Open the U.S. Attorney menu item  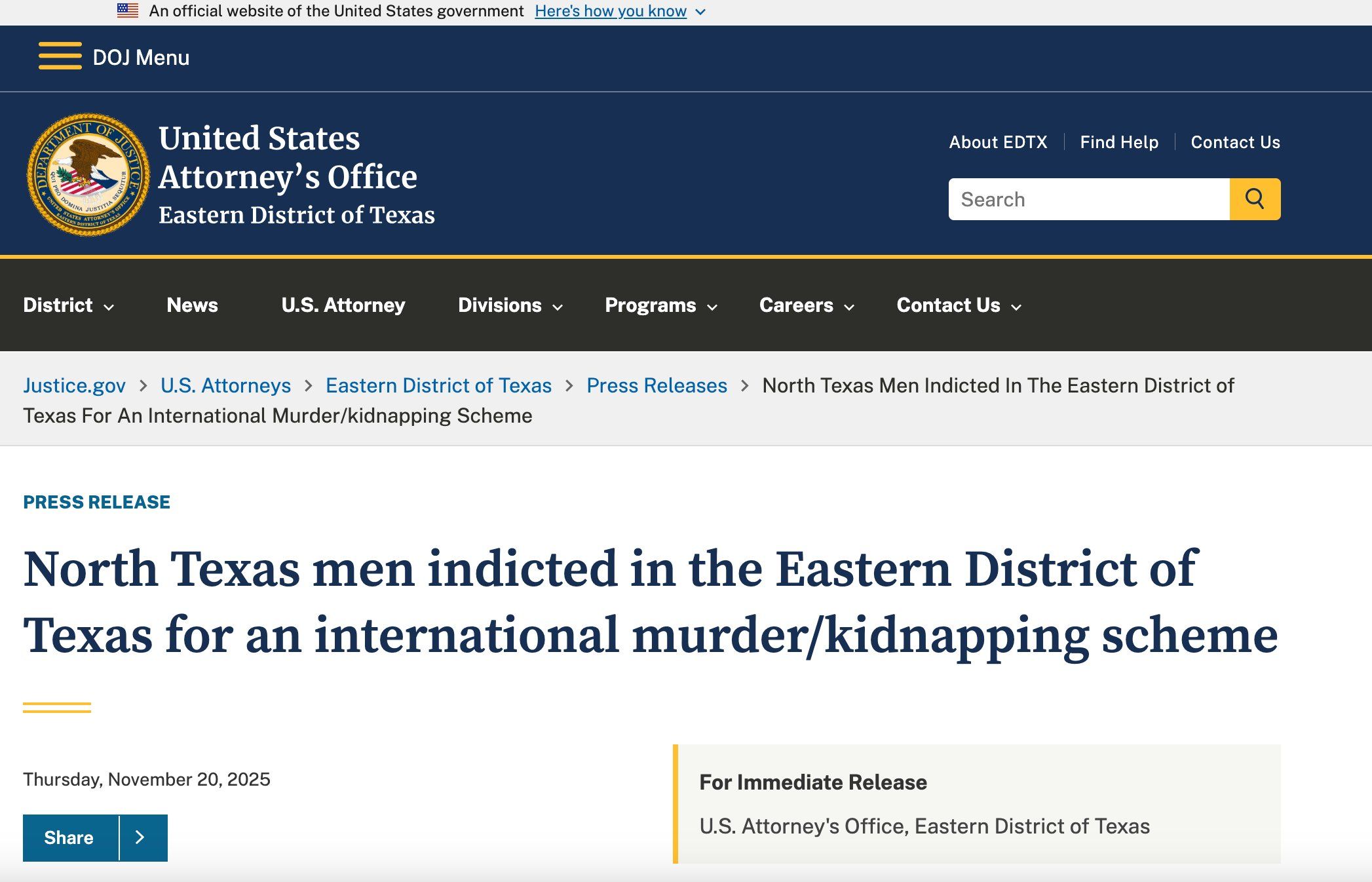tap(343, 305)
